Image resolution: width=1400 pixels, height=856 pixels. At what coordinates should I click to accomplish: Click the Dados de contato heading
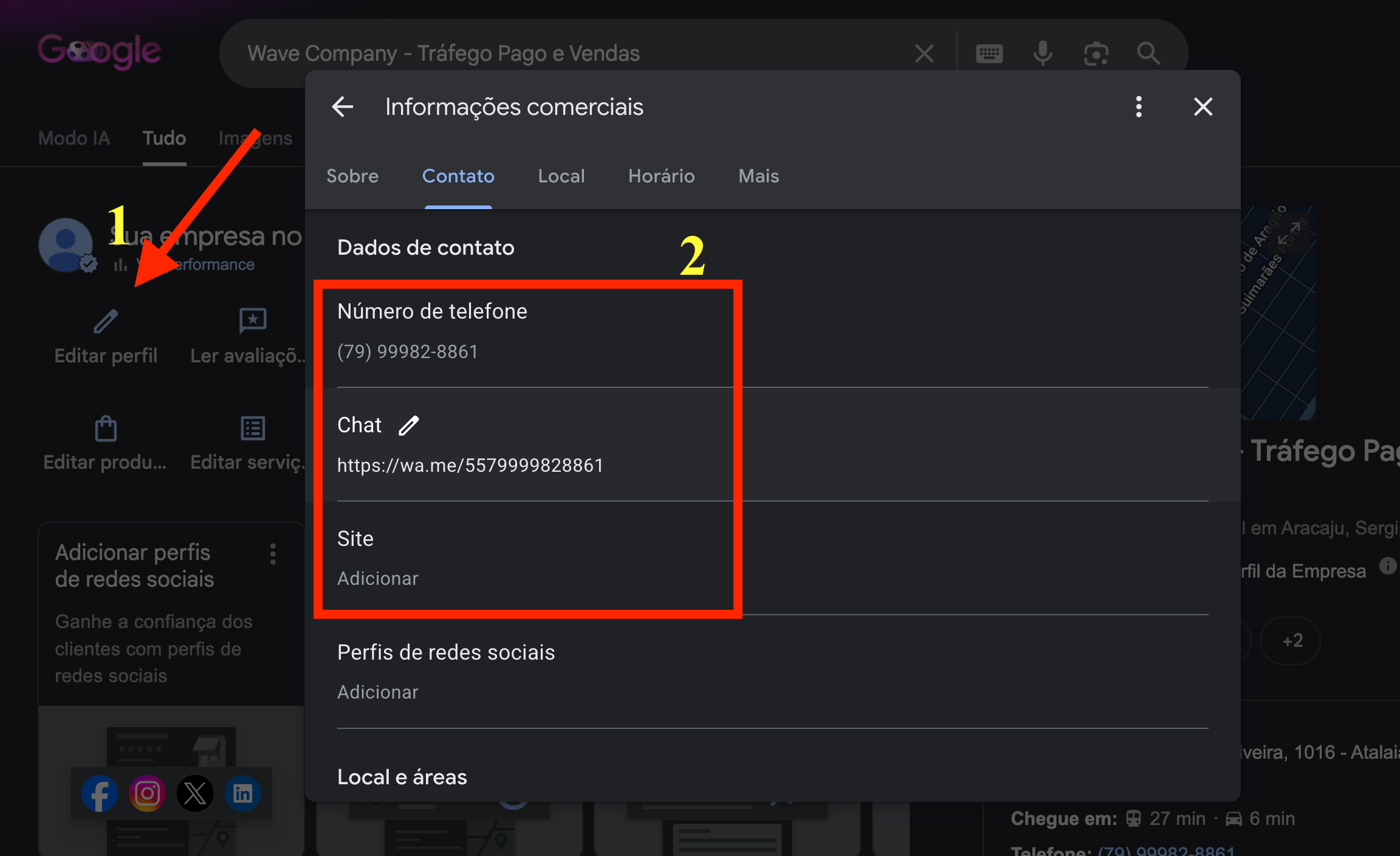point(425,247)
